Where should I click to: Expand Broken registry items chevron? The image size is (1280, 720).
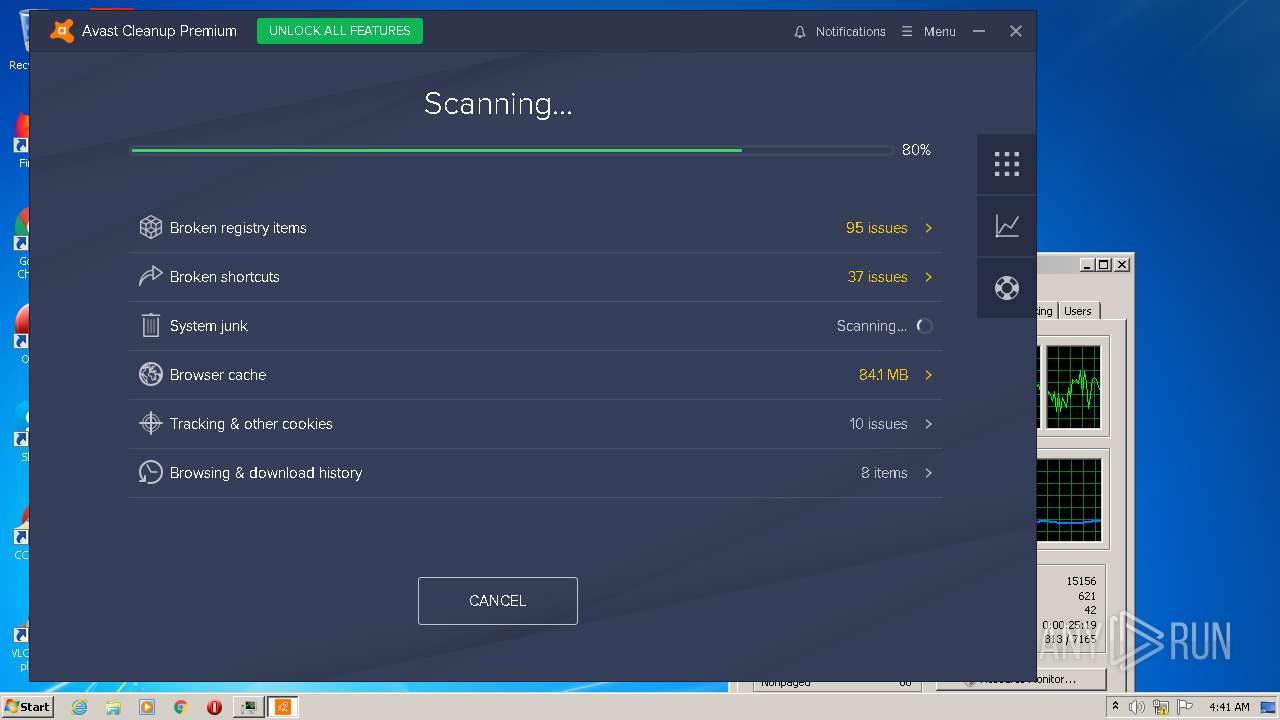[x=928, y=228]
